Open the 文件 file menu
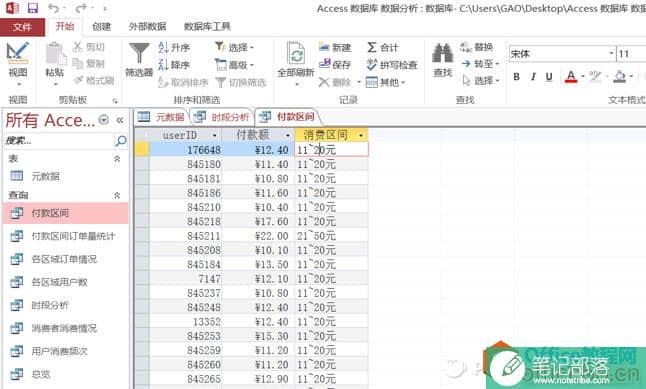Viewport: 646px width, 389px height. pos(22,27)
